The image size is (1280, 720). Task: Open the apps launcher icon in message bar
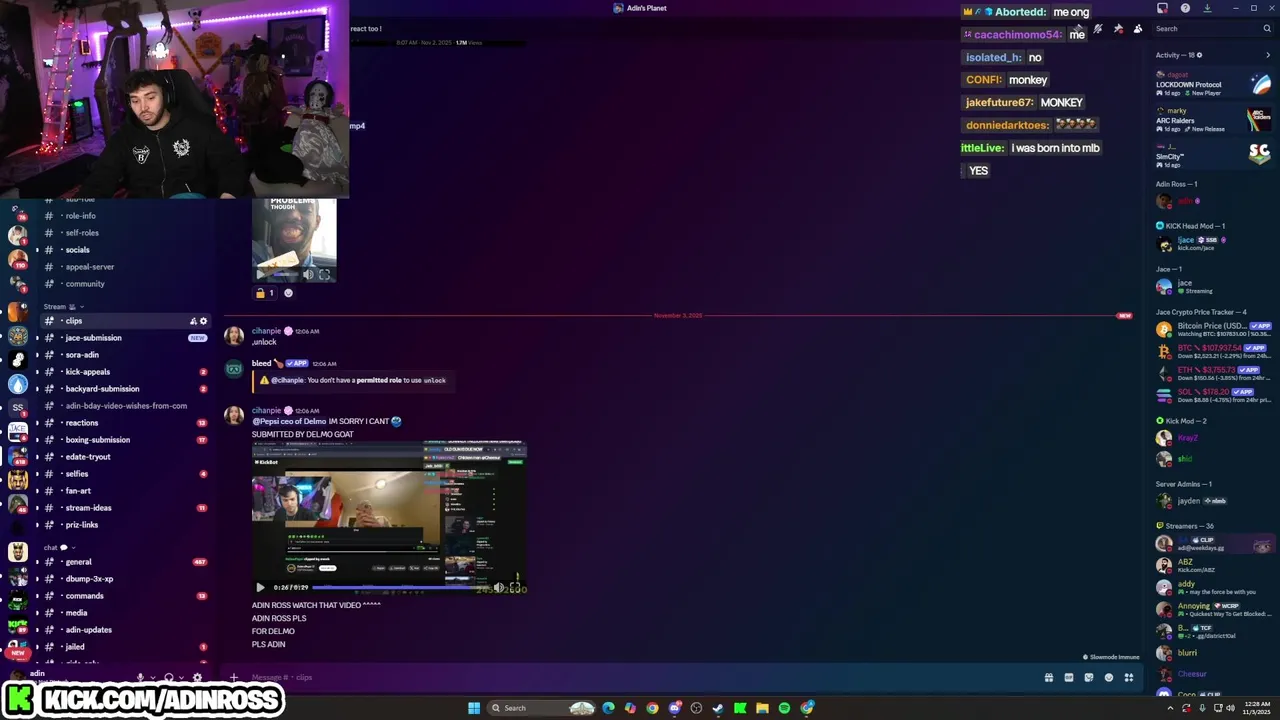pos(1129,678)
